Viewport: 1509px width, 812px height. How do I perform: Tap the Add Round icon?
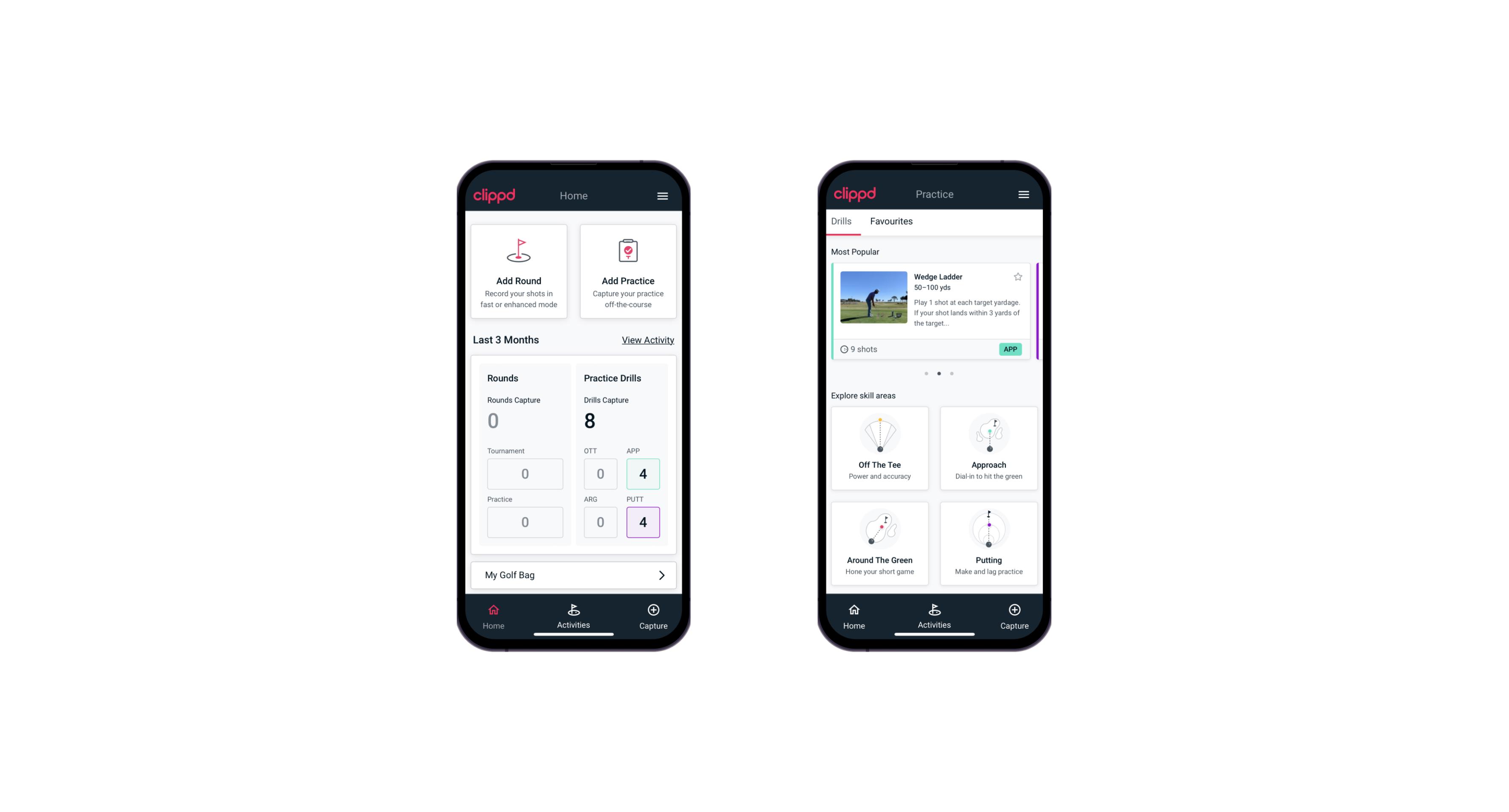pyautogui.click(x=519, y=251)
